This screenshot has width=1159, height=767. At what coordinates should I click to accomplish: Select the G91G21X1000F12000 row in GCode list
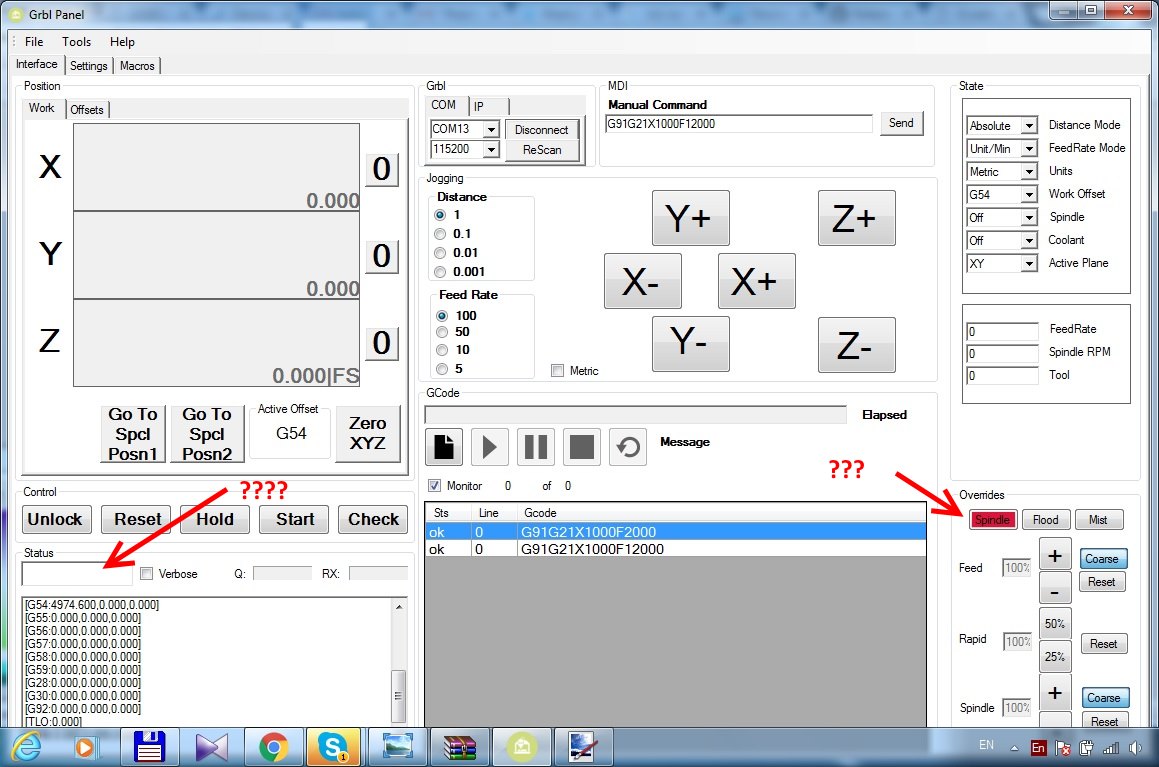click(675, 549)
